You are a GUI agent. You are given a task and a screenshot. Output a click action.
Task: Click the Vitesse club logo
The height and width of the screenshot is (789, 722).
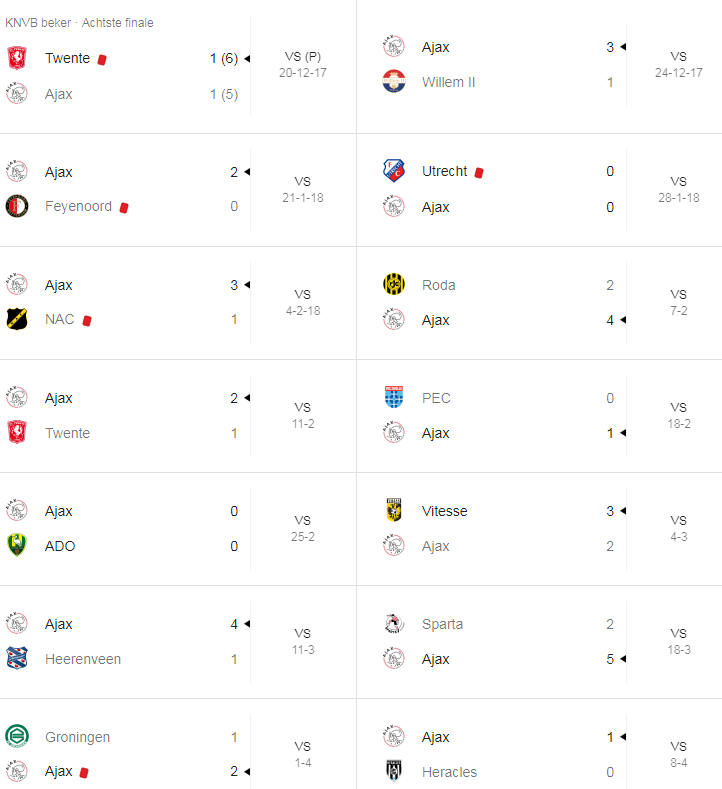tap(394, 511)
